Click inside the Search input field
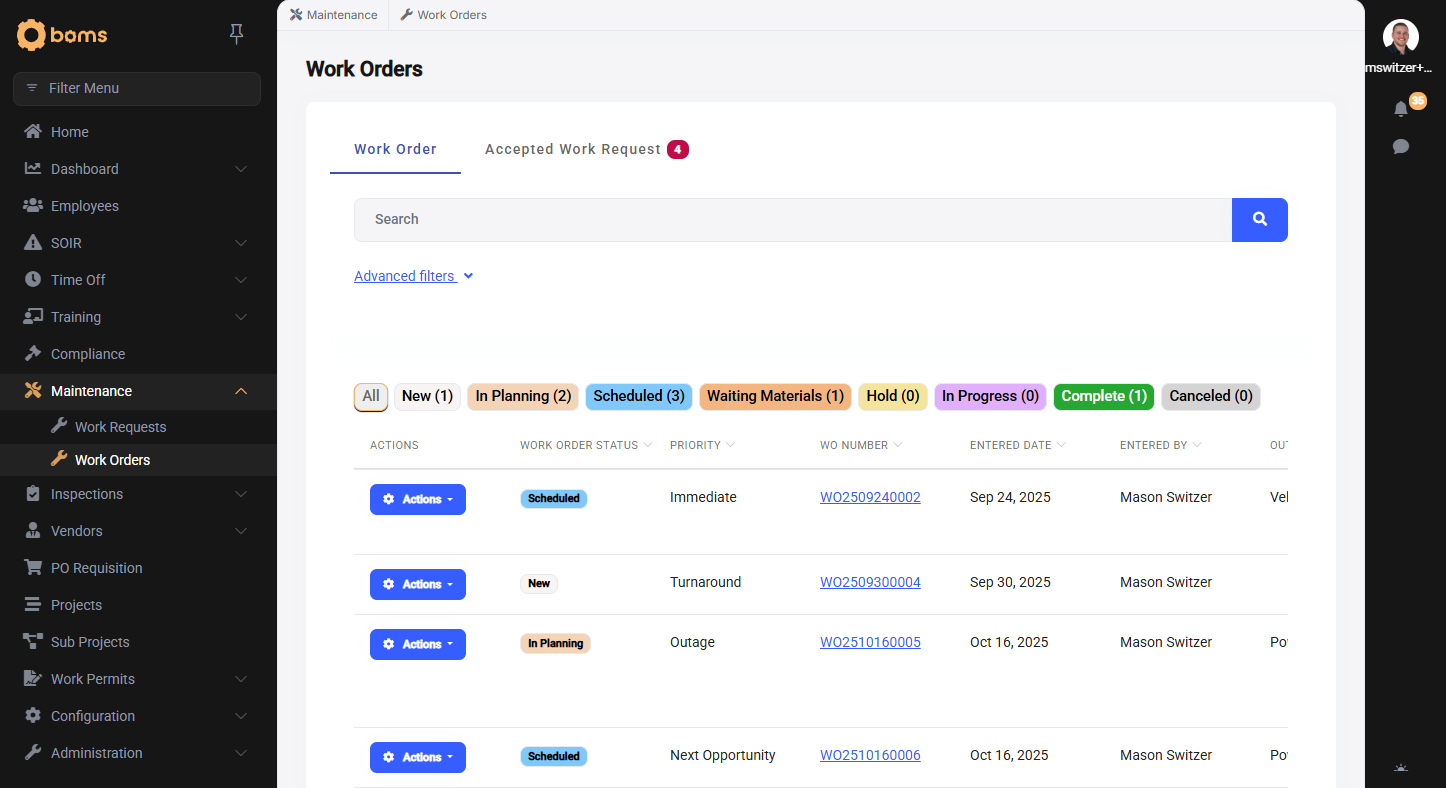Screen dimensions: 1446x788 (700, 219)
